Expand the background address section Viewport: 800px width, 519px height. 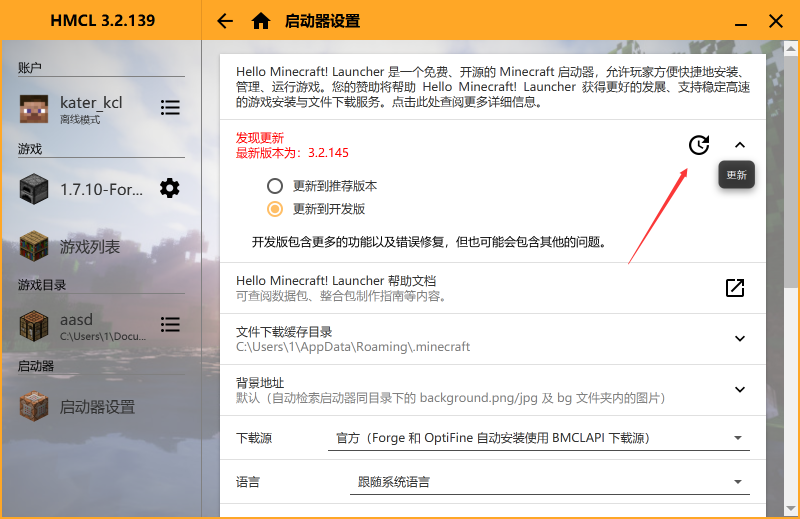point(740,390)
